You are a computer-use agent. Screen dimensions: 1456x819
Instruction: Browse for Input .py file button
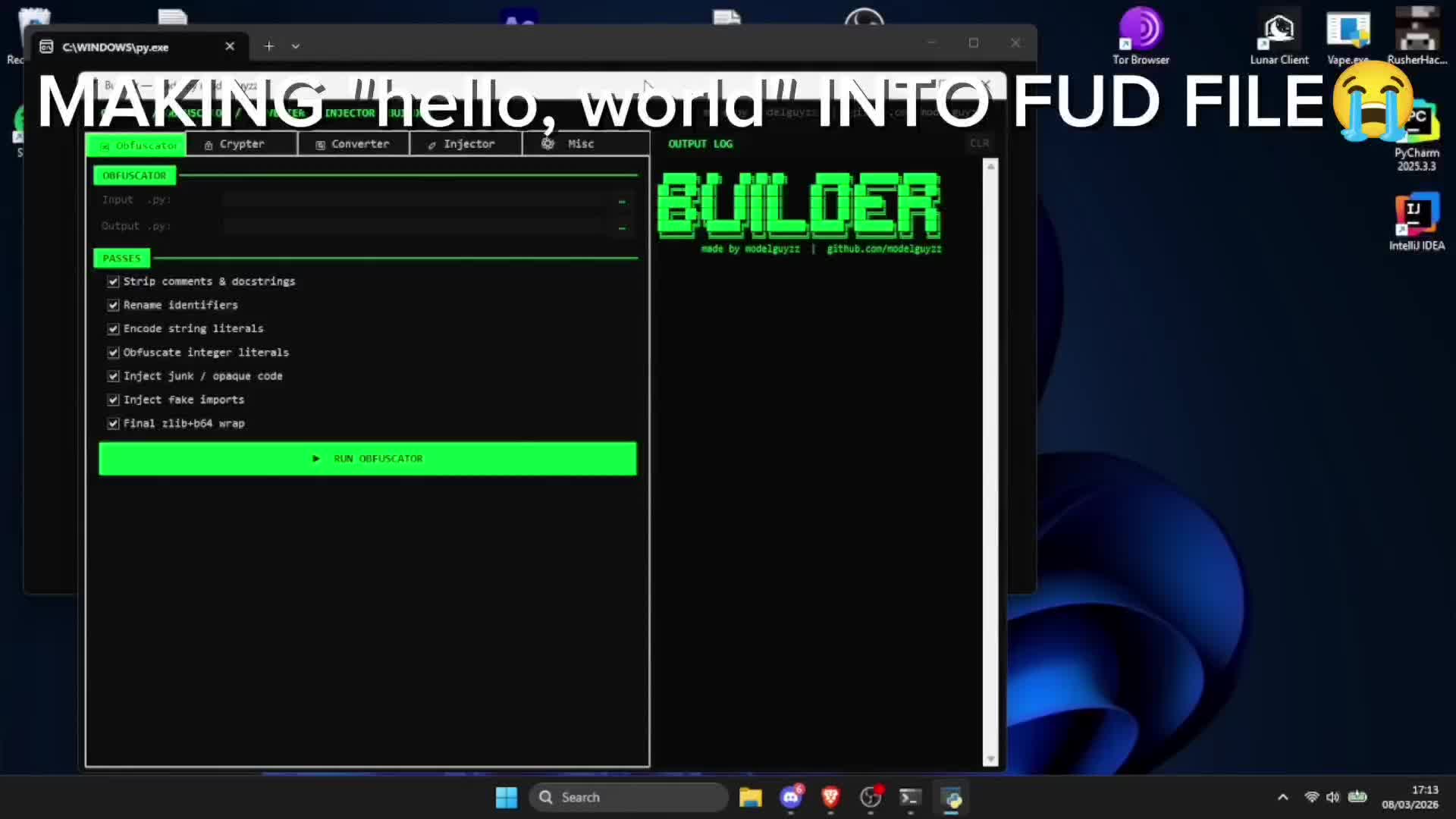click(x=622, y=200)
